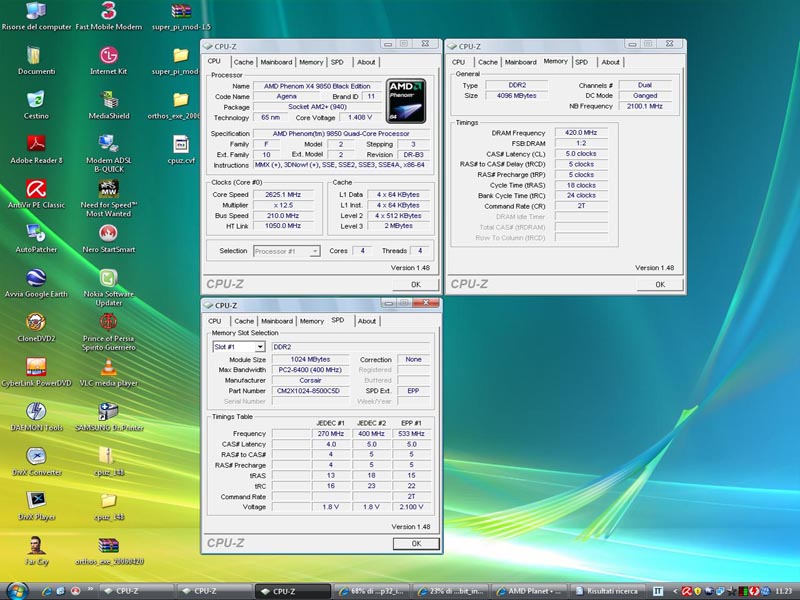
Task: Click the 1.408 V core voltage value
Action: point(360,117)
